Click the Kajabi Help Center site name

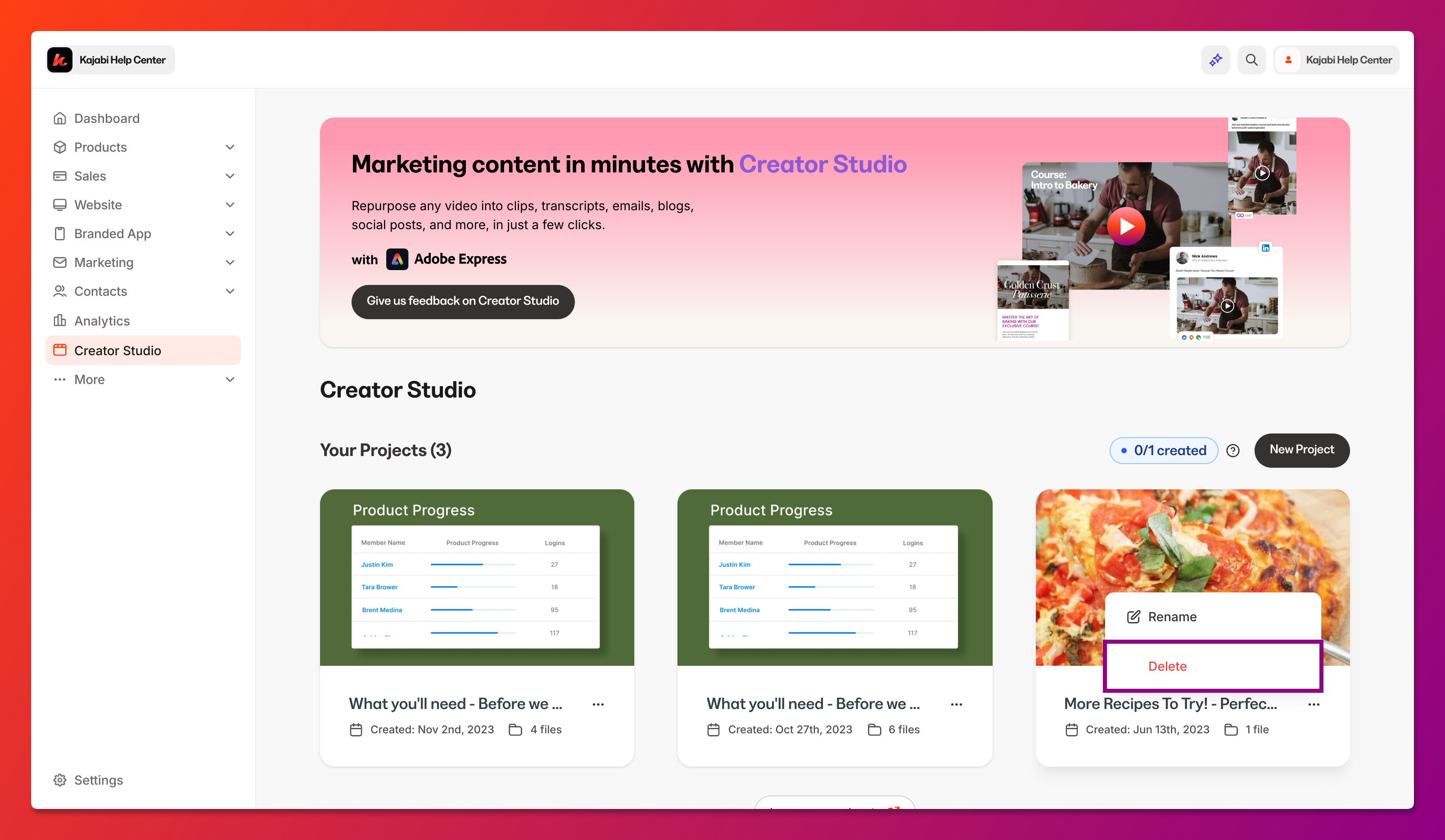[x=122, y=59]
